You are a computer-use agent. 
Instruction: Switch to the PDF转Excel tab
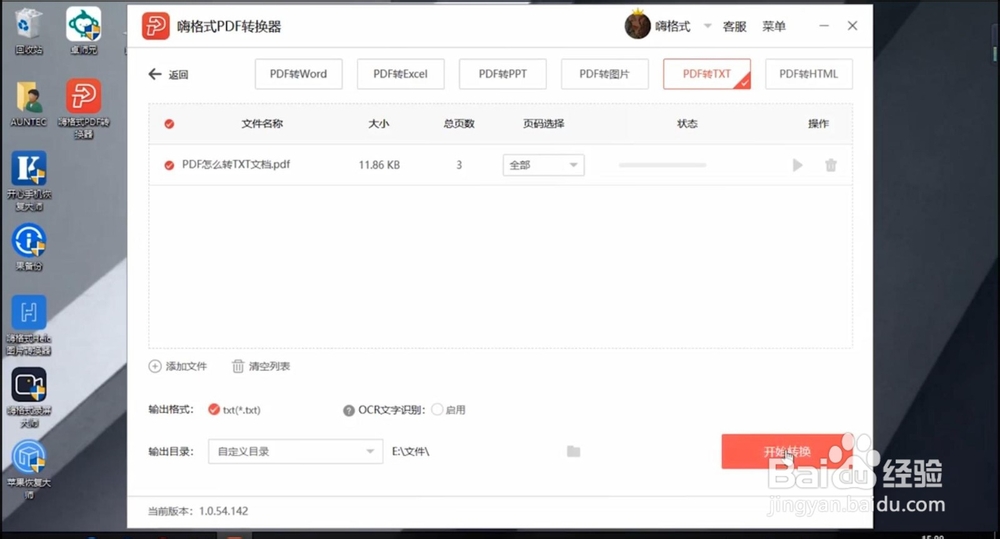[401, 74]
